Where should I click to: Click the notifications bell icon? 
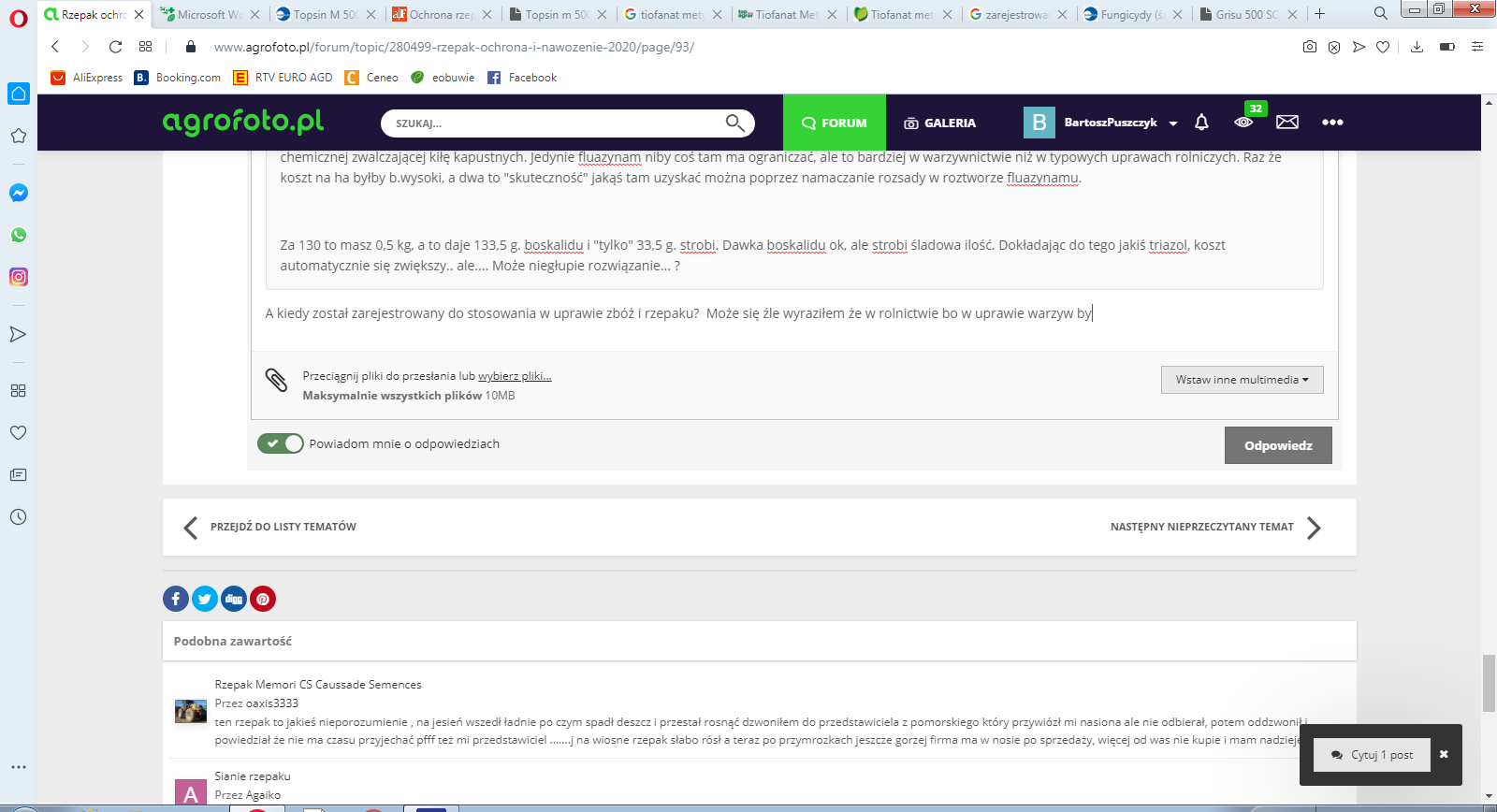click(x=1201, y=123)
